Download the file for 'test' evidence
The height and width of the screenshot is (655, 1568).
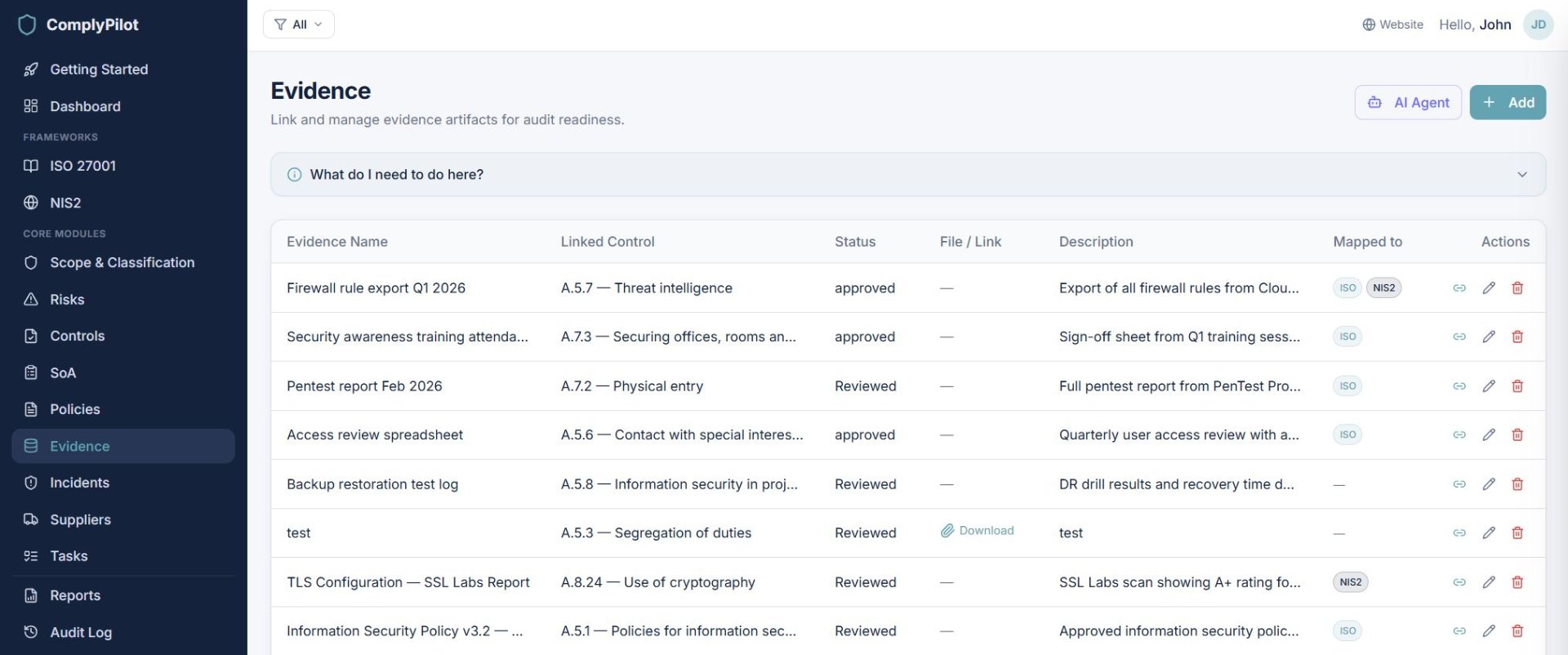[977, 531]
